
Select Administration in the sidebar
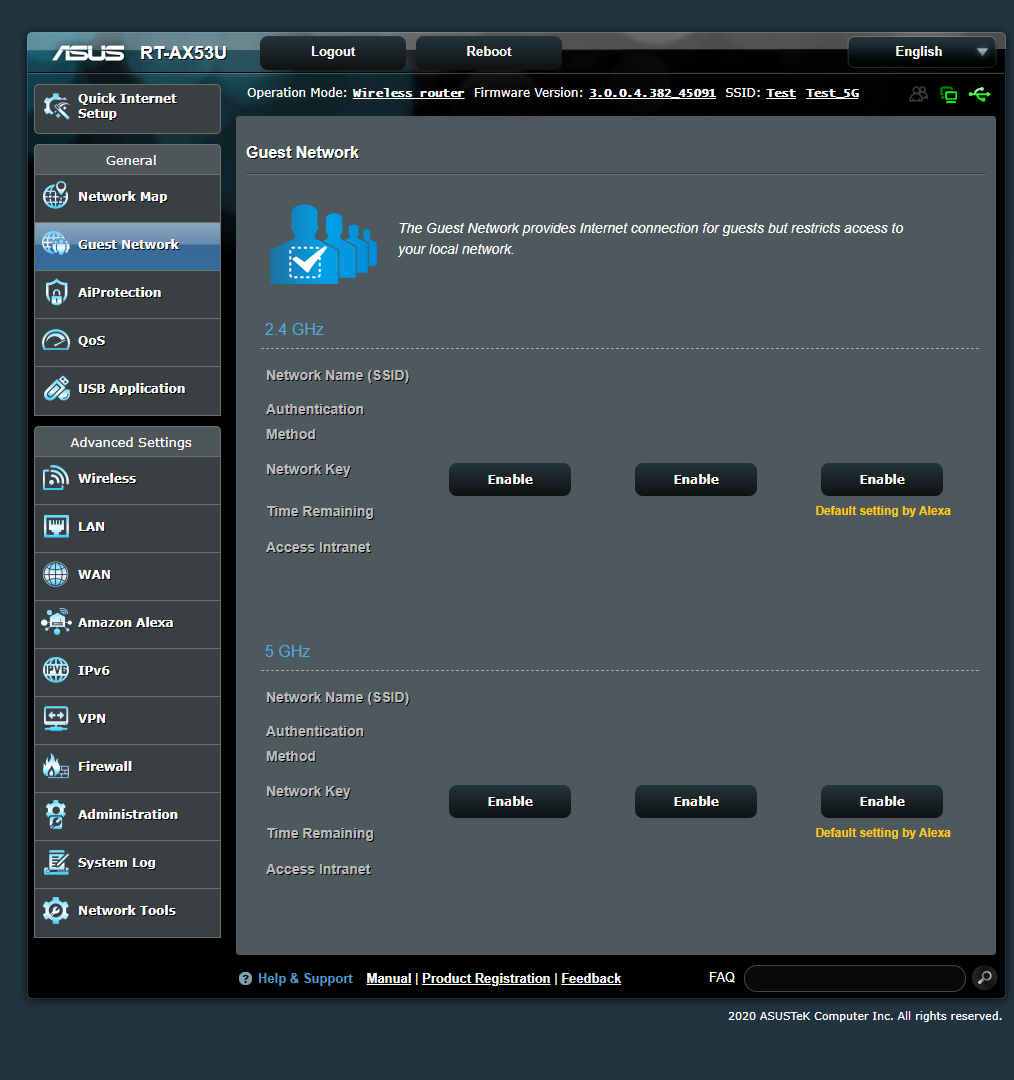[x=127, y=815]
